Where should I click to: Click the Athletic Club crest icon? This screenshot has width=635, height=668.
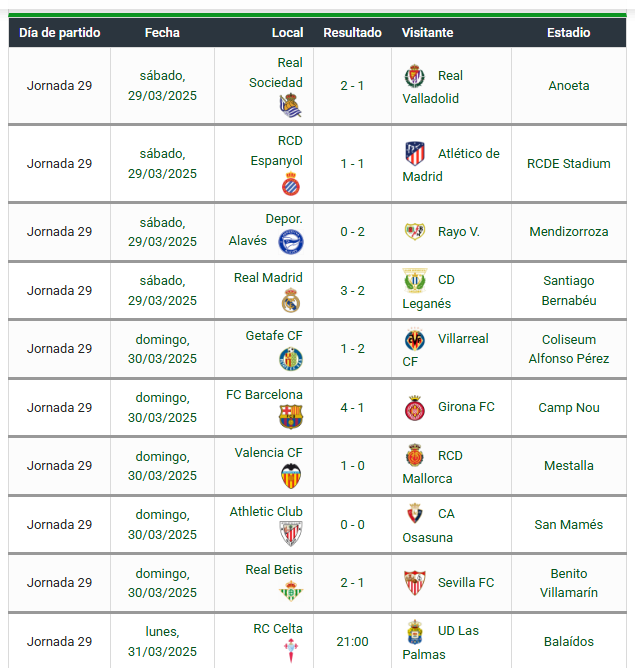(291, 533)
